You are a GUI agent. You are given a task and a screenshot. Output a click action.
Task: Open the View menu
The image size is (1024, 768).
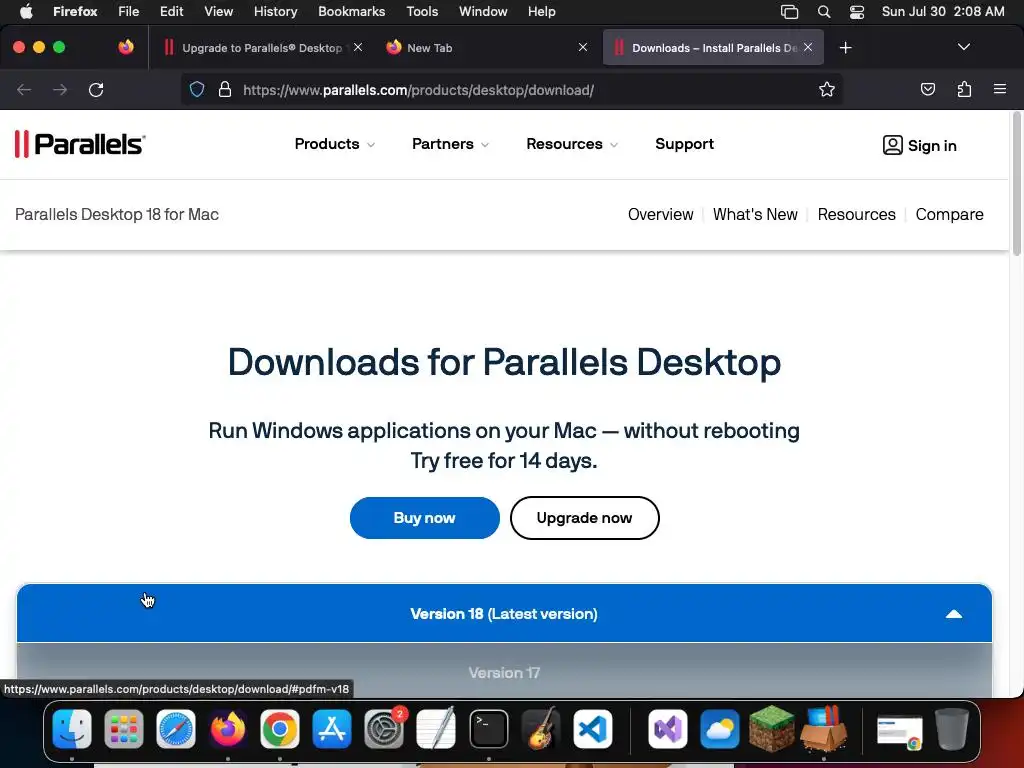(x=218, y=11)
